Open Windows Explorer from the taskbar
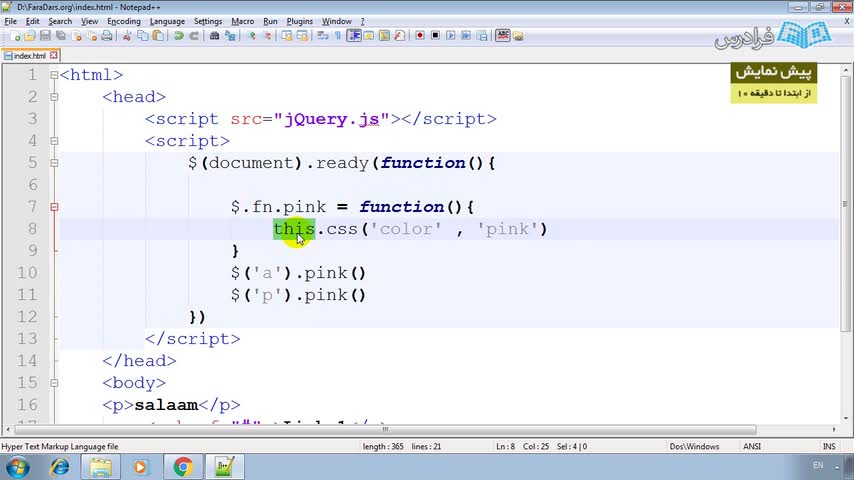Viewport: 854px width, 480px height. [x=101, y=467]
